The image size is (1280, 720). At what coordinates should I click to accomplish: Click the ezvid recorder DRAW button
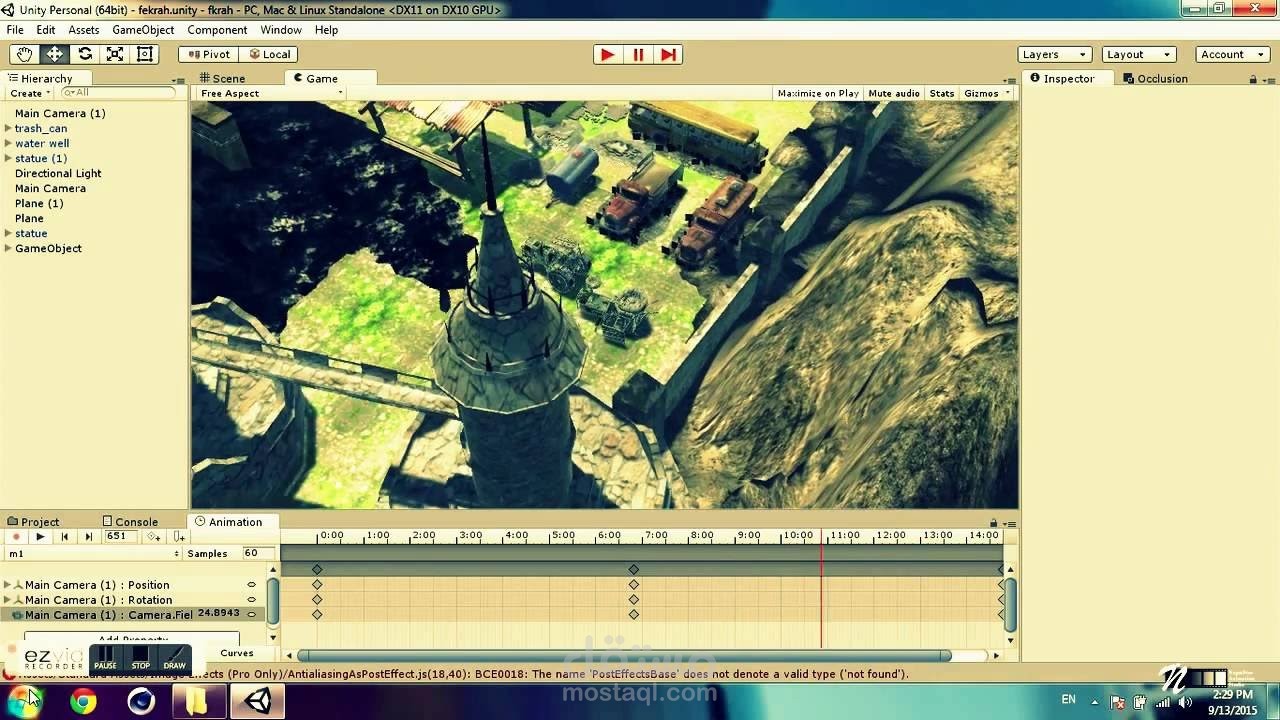pyautogui.click(x=174, y=659)
